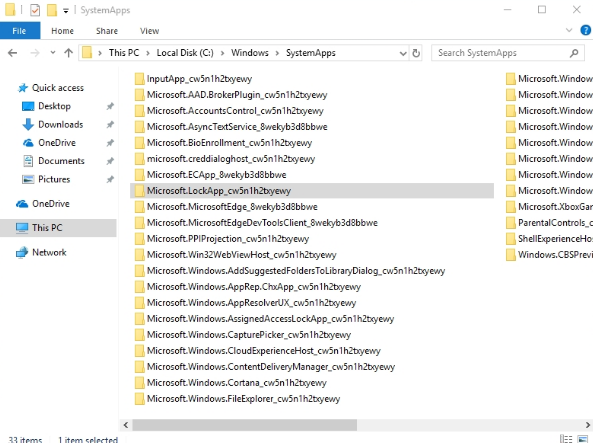This screenshot has width=593, height=443.
Task: Select Microsoft.Windows.CapturePicker folder name
Action: (x=249, y=335)
